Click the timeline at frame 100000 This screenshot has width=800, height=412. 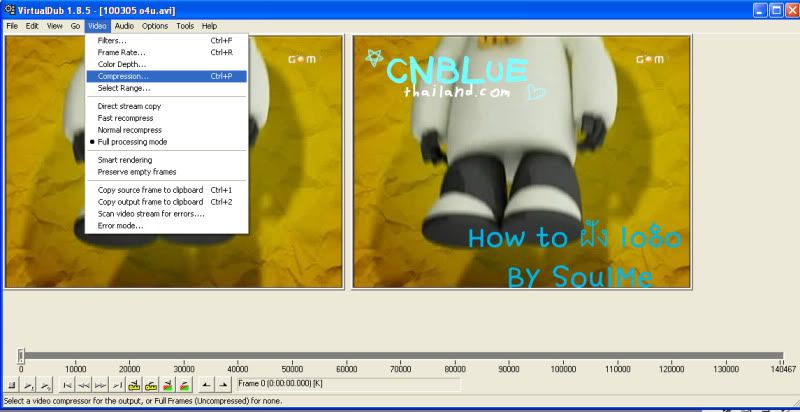coord(563,355)
